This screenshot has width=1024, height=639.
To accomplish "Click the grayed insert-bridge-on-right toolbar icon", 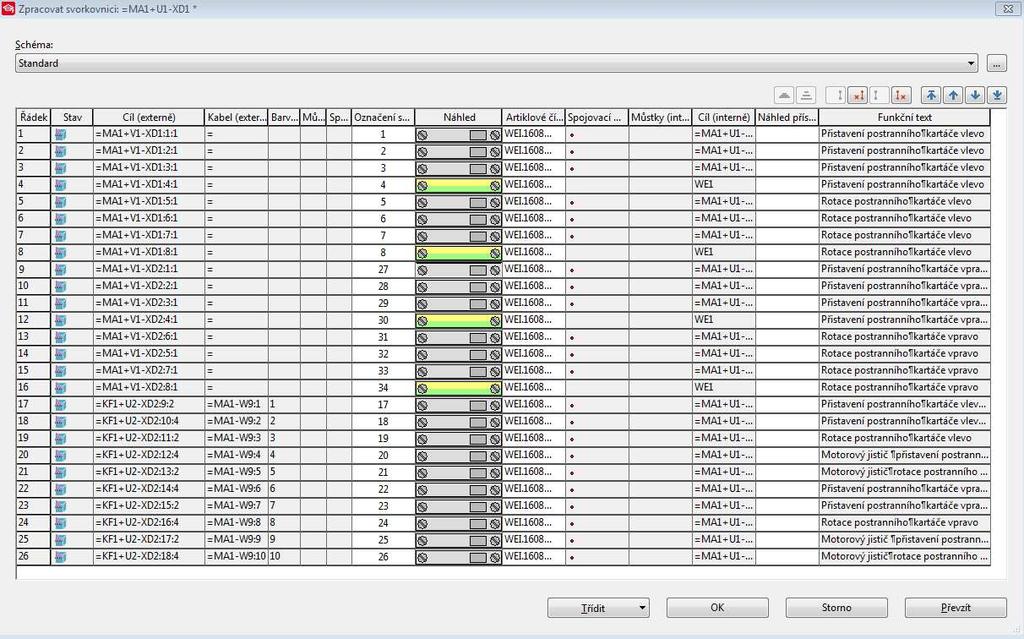I will [879, 95].
